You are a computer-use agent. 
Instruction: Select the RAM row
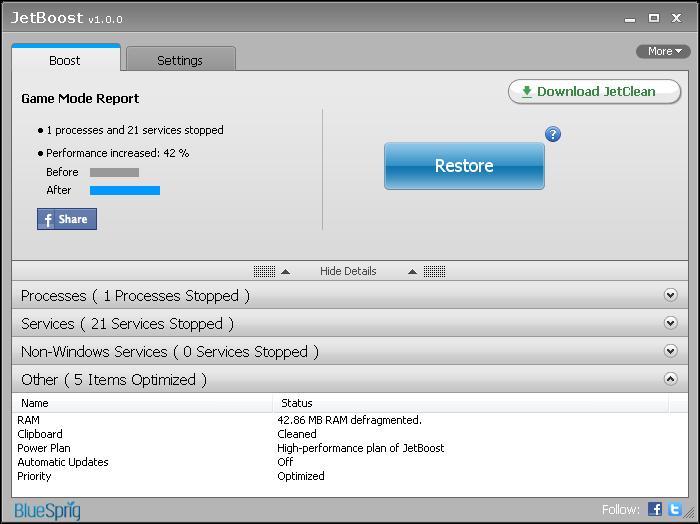click(x=350, y=420)
